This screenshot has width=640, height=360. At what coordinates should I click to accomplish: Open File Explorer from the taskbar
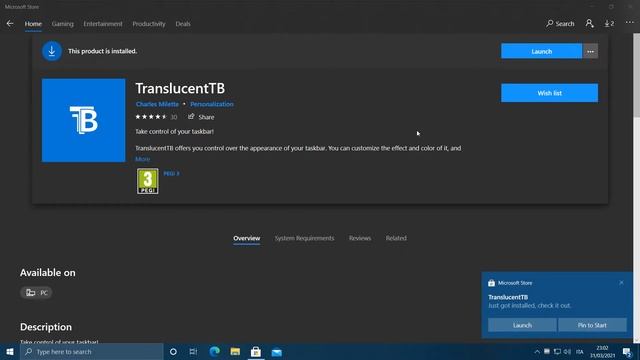[235, 351]
